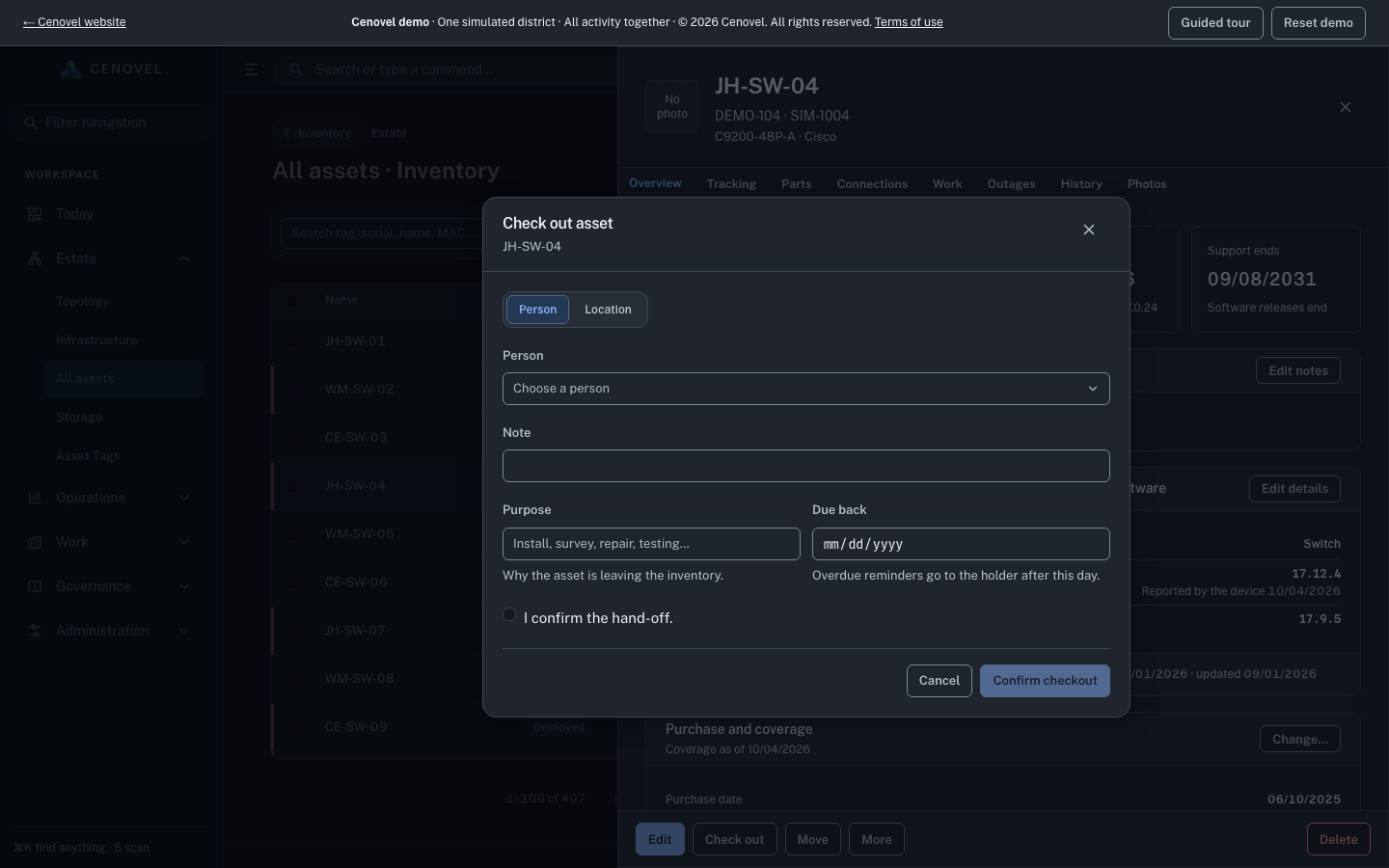Screen dimensions: 1389x868
Task: Open the Choose a person dropdown
Action: click(x=806, y=389)
